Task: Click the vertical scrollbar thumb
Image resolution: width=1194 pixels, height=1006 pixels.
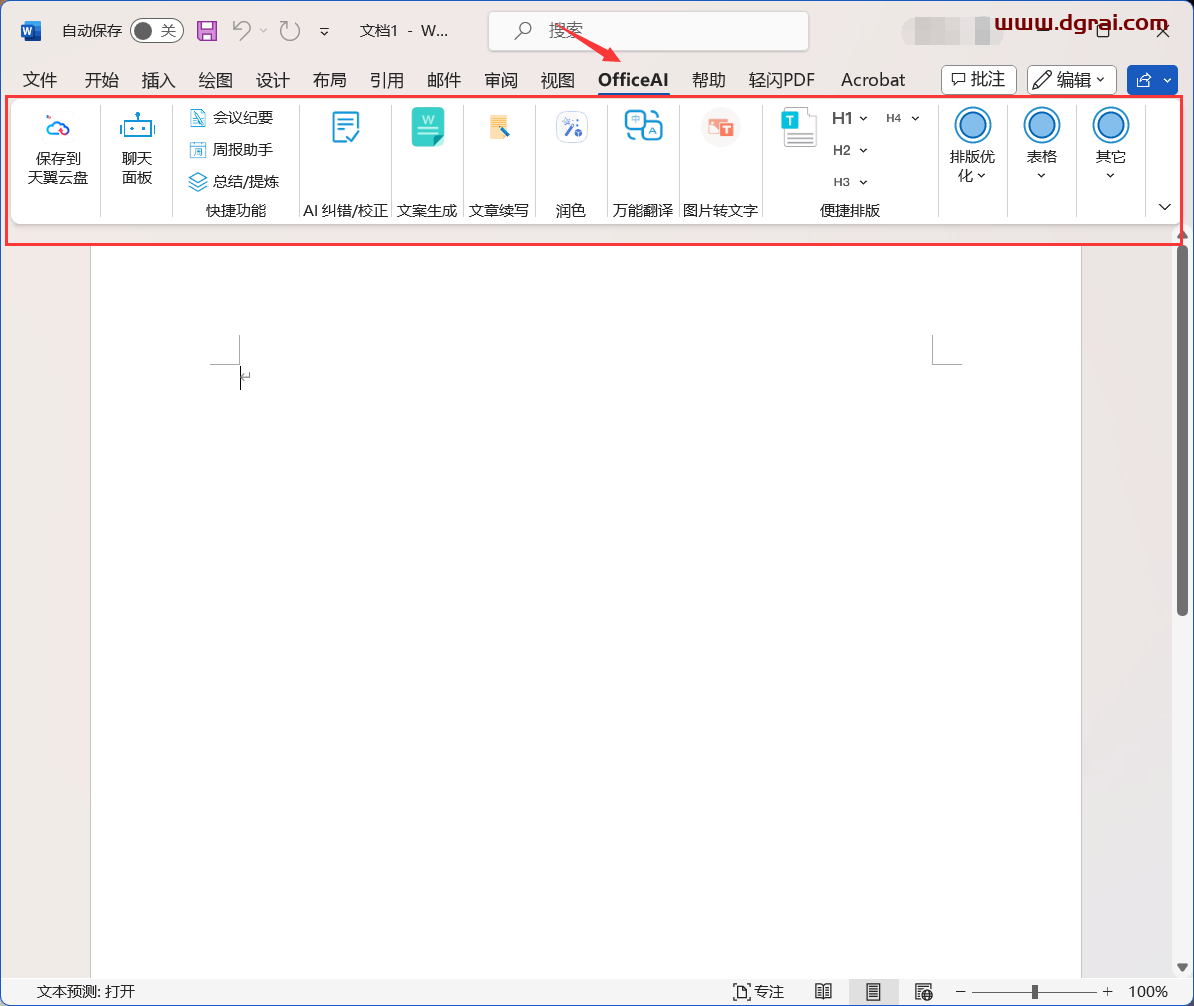Action: click(1182, 430)
